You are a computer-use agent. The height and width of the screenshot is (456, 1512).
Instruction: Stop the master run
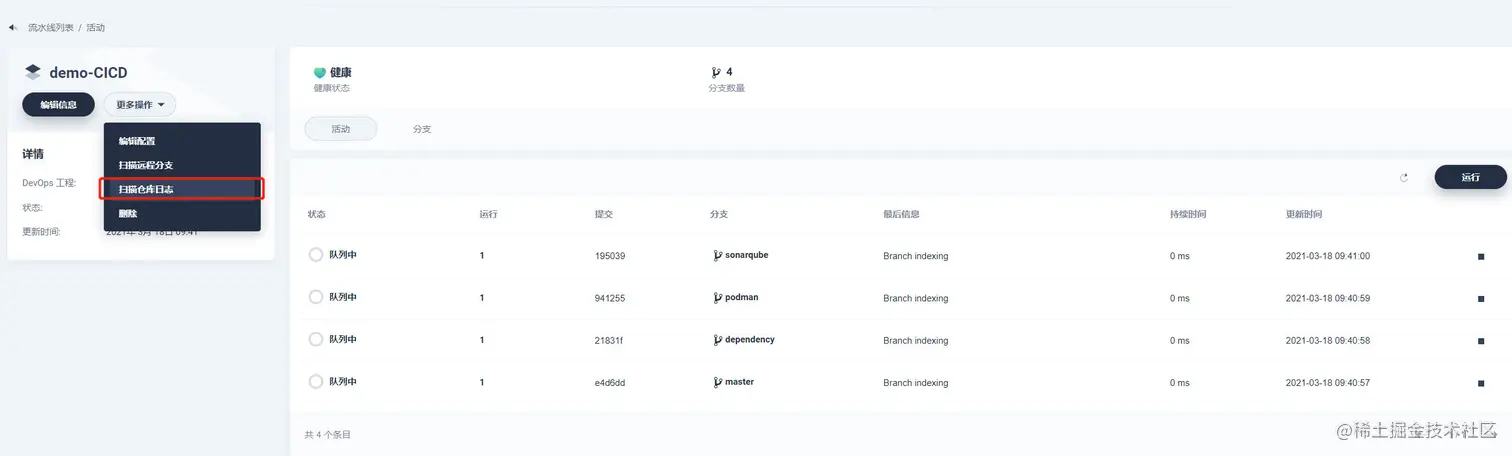point(1481,383)
